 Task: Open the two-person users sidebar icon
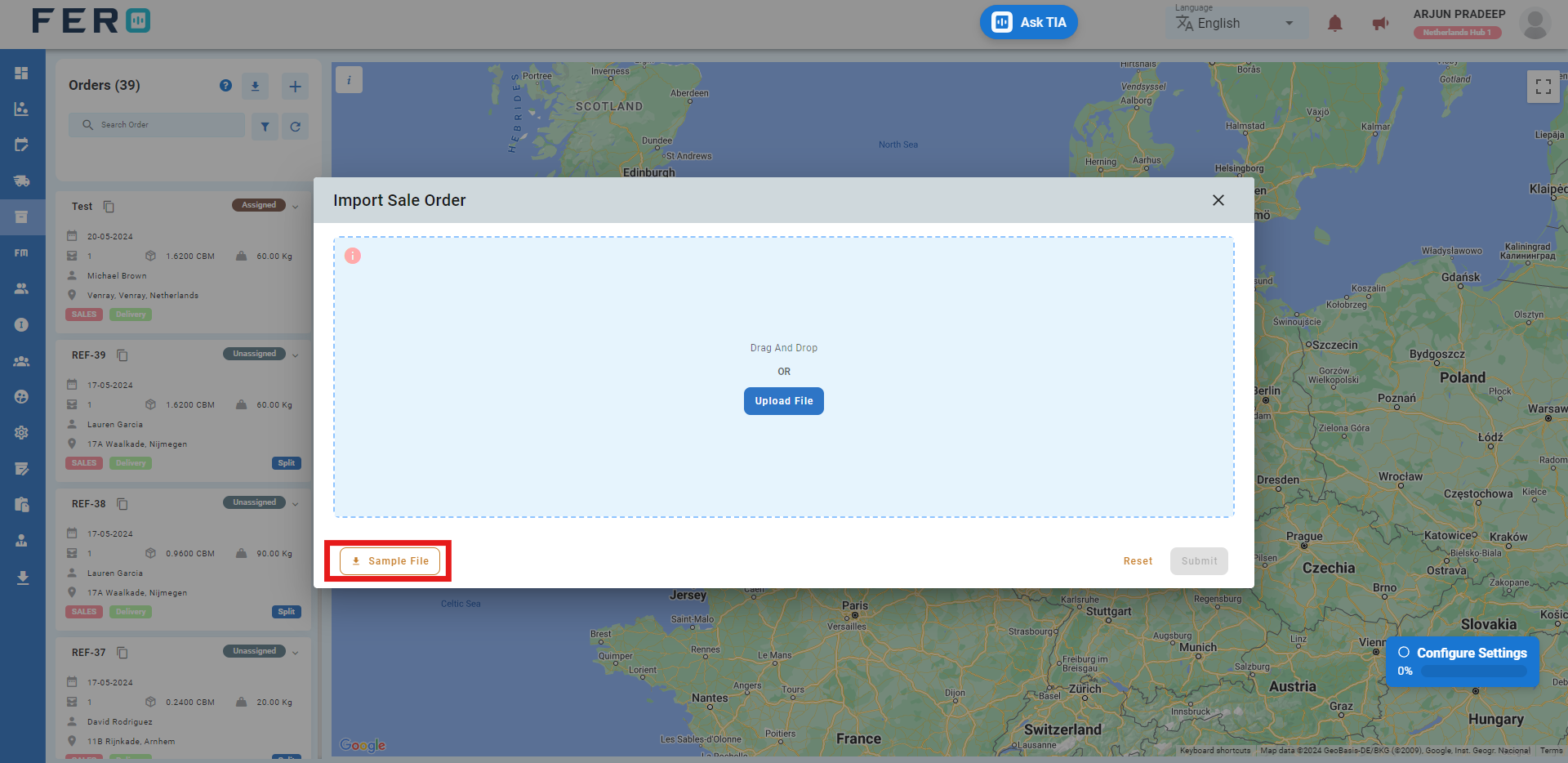pos(22,288)
